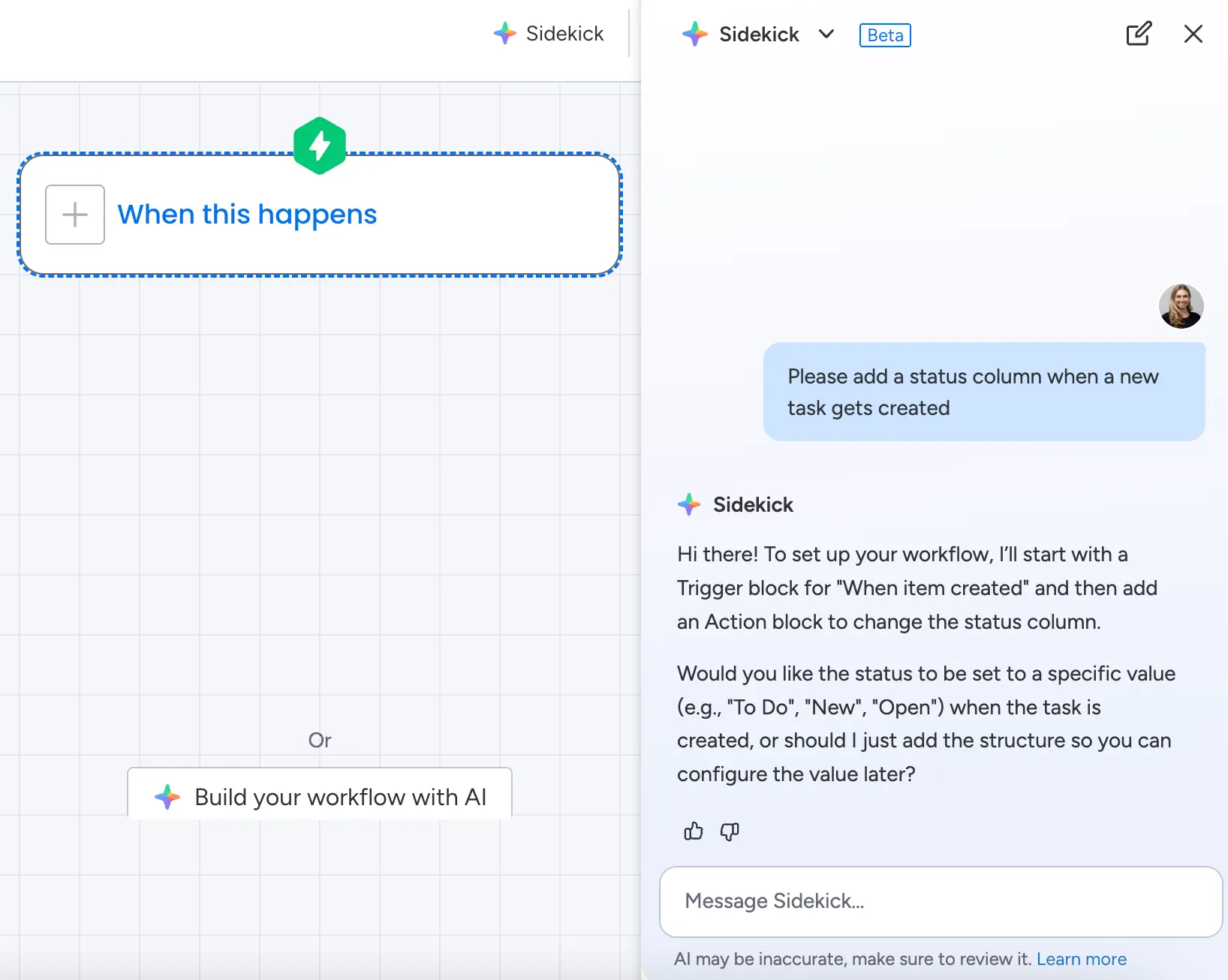Select the 'When this happens' block
Viewport: 1228px width, 980px height.
(320, 215)
